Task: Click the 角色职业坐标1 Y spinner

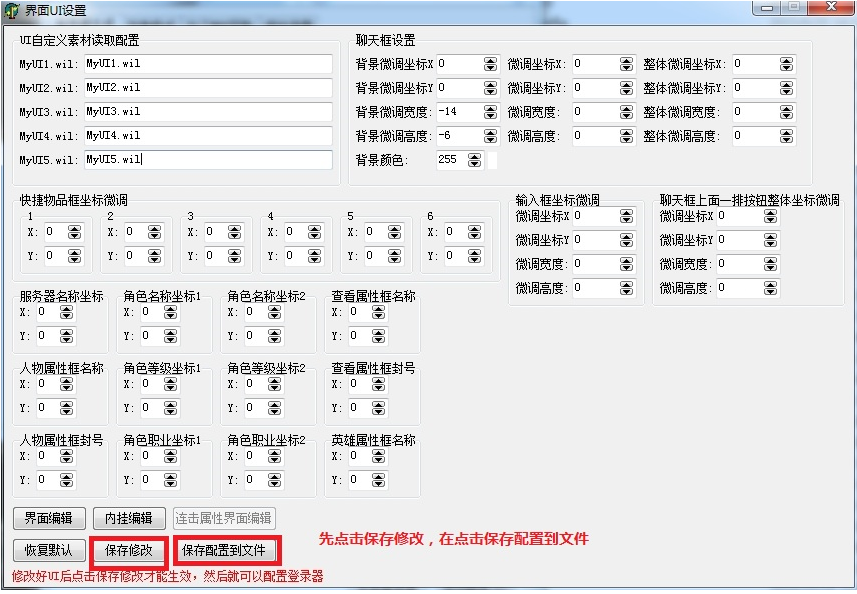Action: coord(171,480)
